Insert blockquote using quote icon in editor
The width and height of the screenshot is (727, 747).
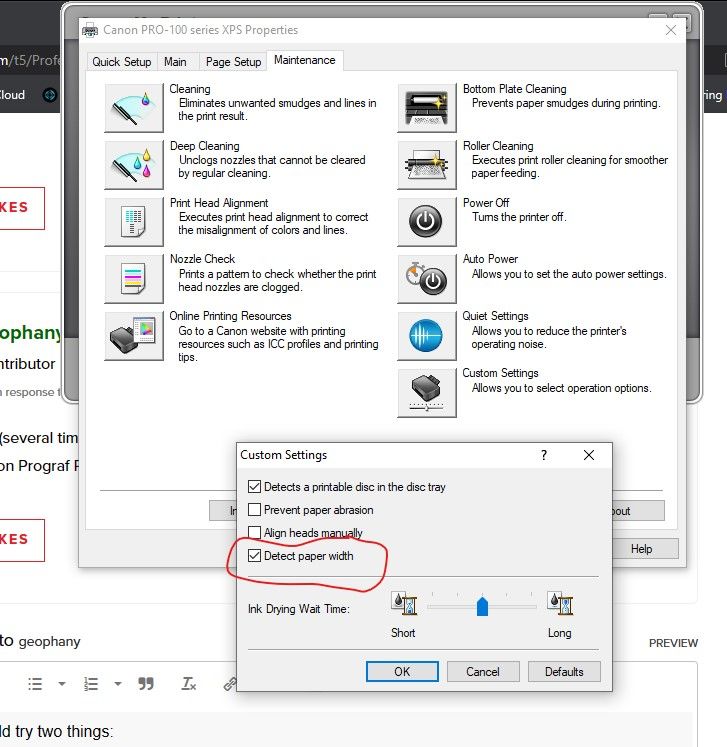(146, 684)
